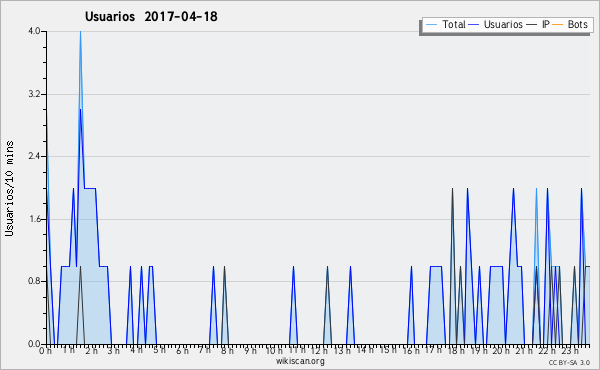Click the y-axis value 1.6
The height and width of the screenshot is (370, 600).
[34, 219]
